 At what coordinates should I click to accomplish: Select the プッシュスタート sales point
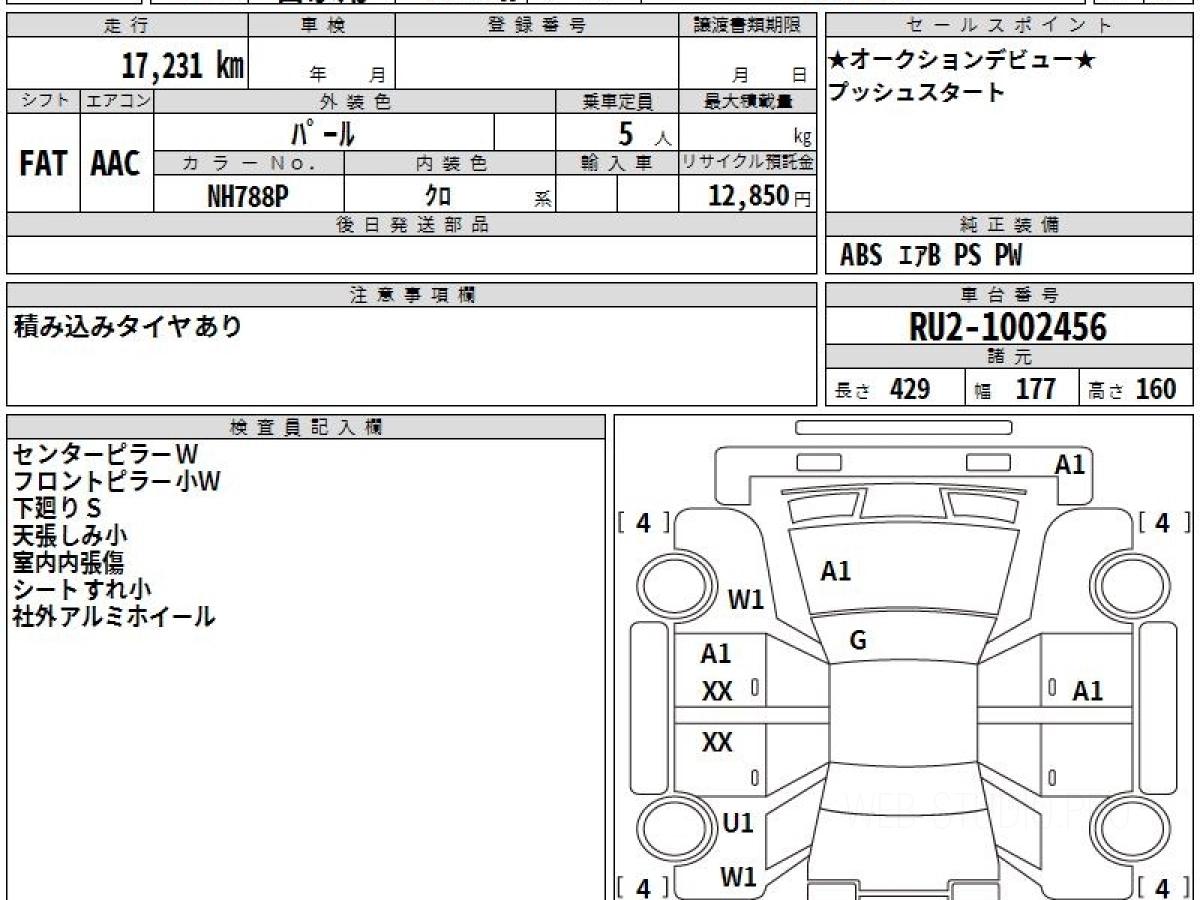pos(917,92)
